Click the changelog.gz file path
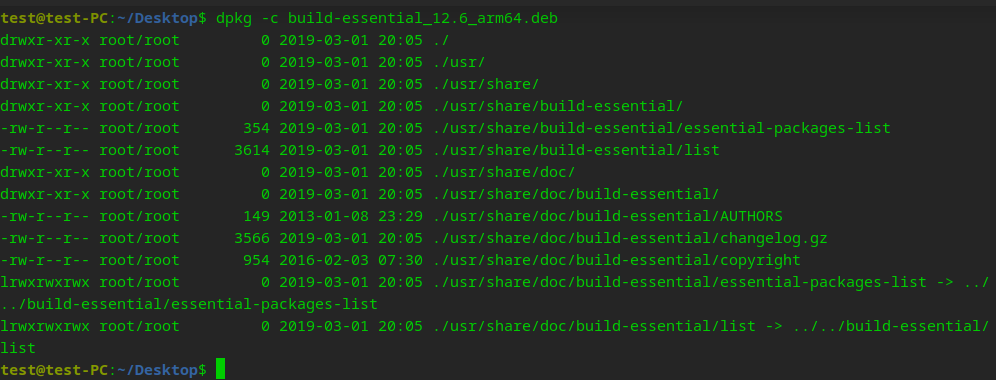This screenshot has height=380, width=996. click(x=630, y=238)
